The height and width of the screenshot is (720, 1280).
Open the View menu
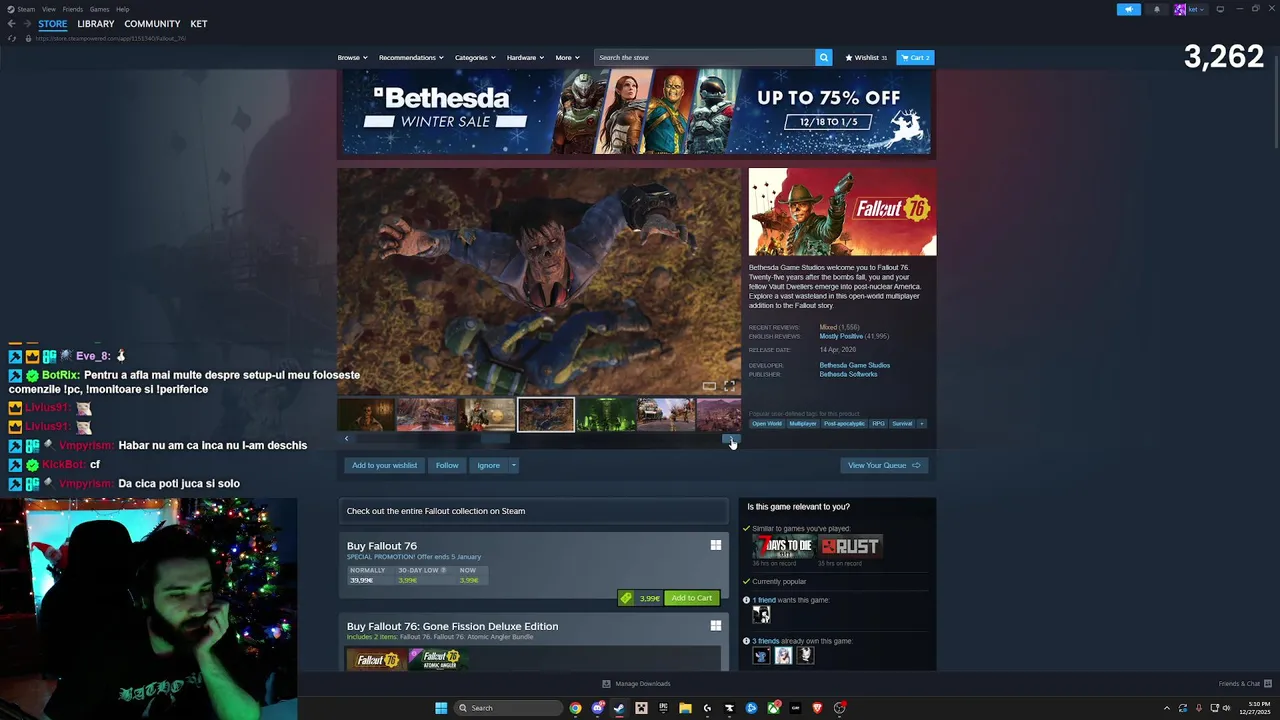(x=48, y=9)
